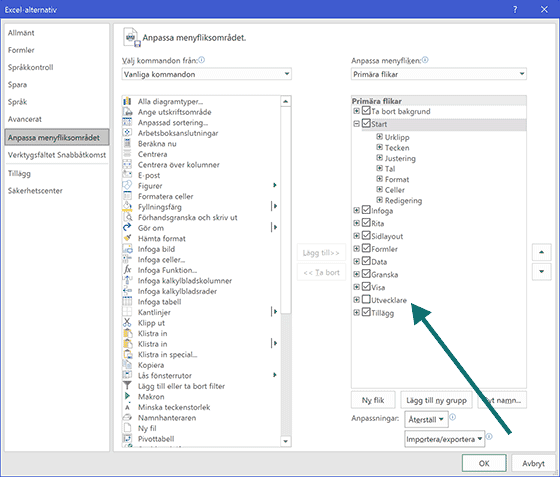Image resolution: width=560 pixels, height=477 pixels.
Task: Click the Fyllningsfärg paint bucket icon
Action: [127, 207]
